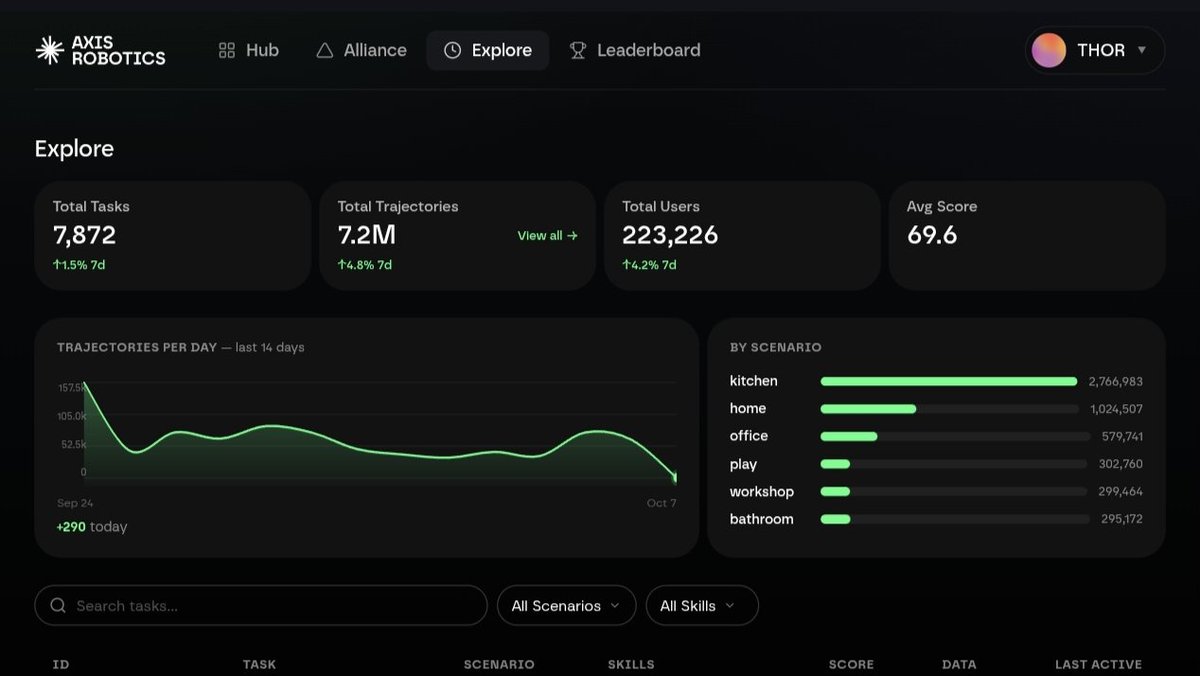Click the Hub grid icon

tap(227, 50)
